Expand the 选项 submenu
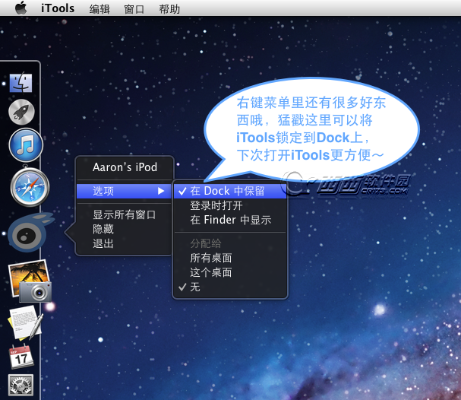461x400 pixels. click(x=125, y=191)
